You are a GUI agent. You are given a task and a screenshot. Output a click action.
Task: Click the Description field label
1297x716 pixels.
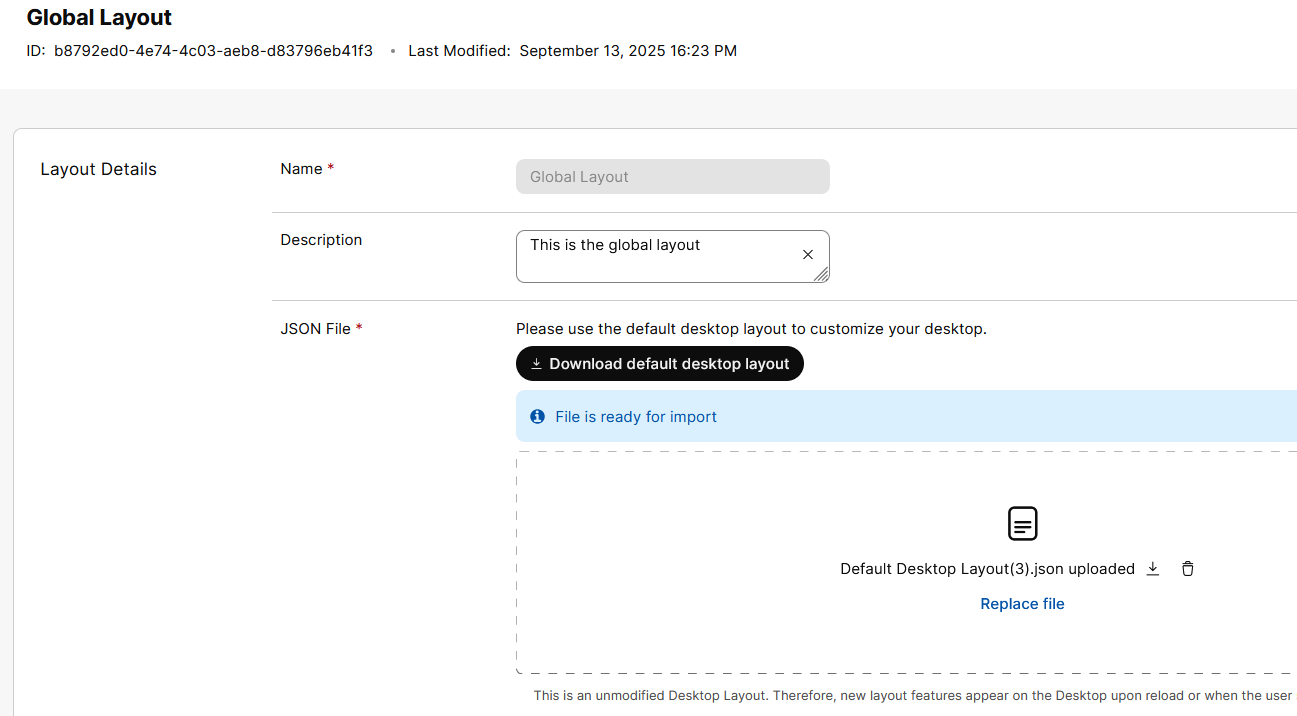pos(321,240)
